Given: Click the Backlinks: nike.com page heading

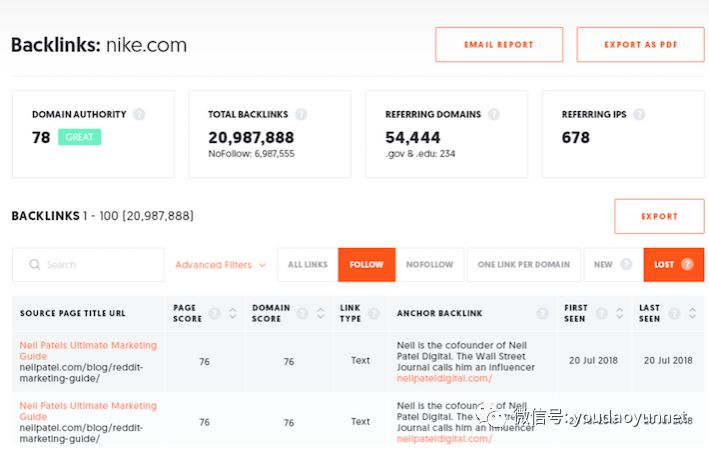Looking at the screenshot, I should [99, 45].
